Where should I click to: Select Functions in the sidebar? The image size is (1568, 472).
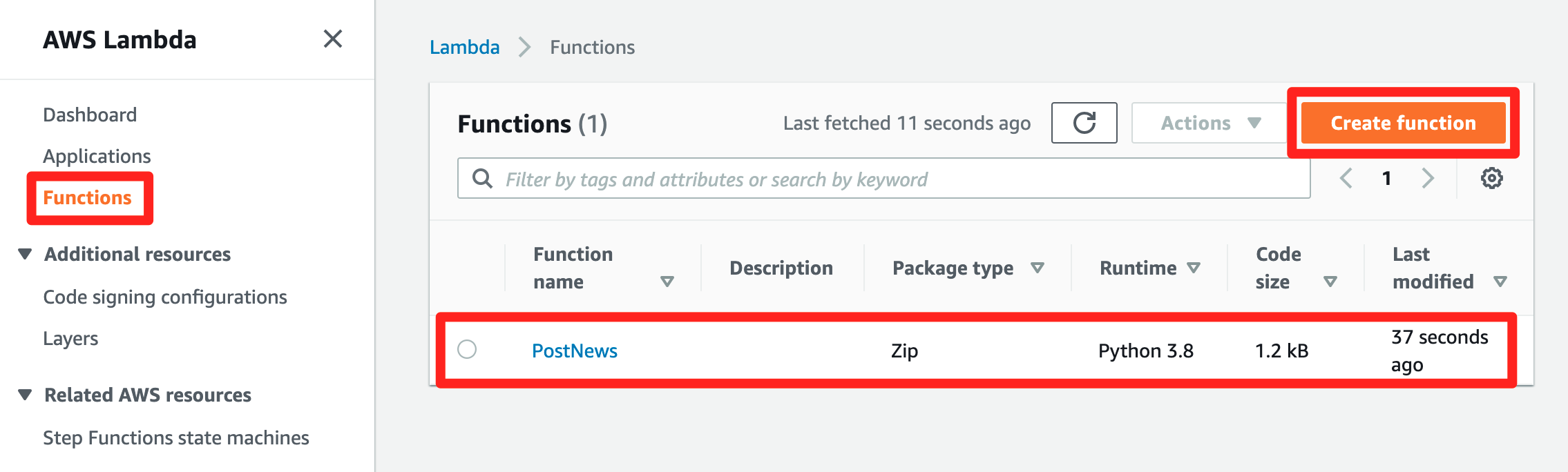[x=87, y=197]
